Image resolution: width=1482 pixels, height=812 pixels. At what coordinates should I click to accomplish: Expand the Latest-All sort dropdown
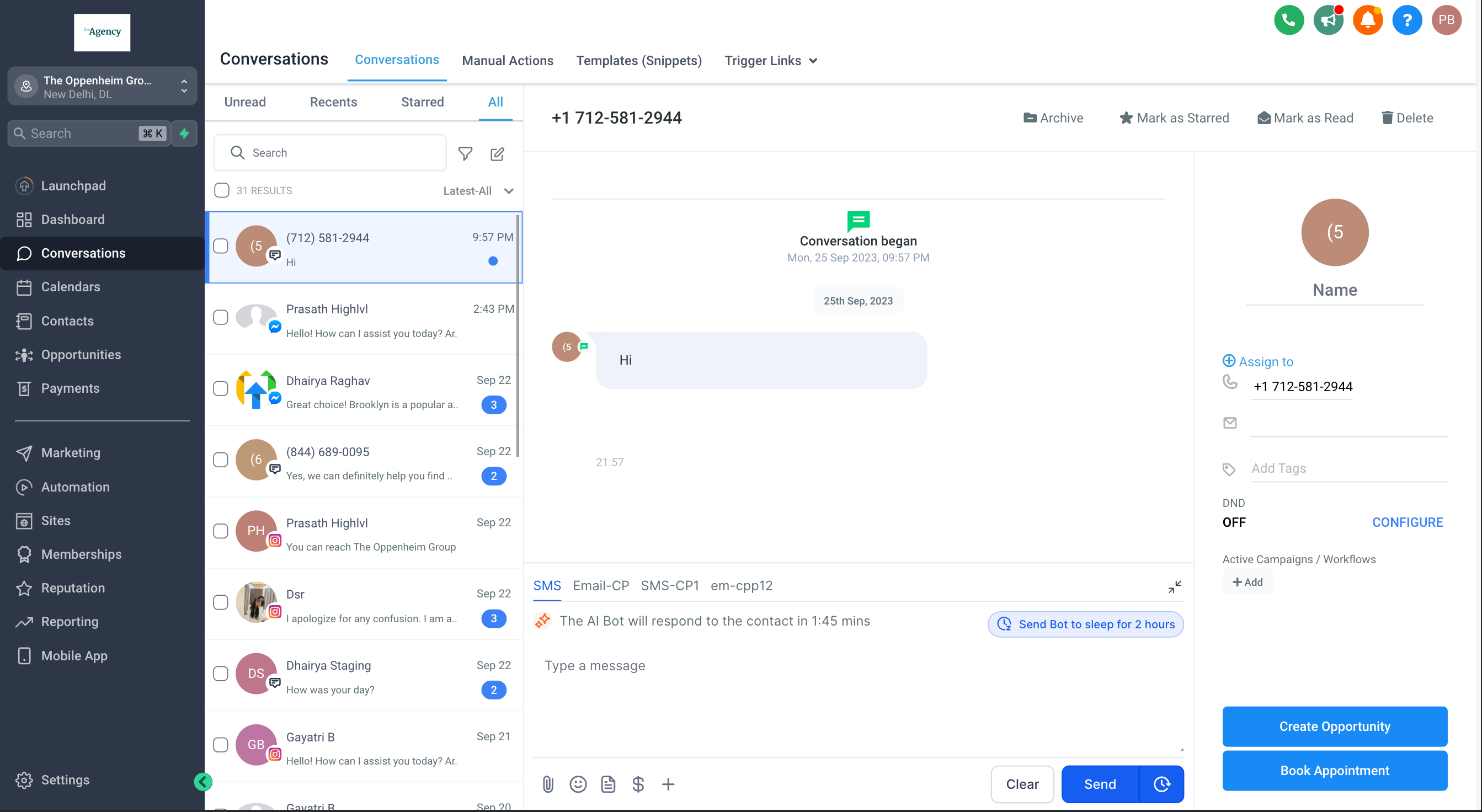tap(478, 191)
